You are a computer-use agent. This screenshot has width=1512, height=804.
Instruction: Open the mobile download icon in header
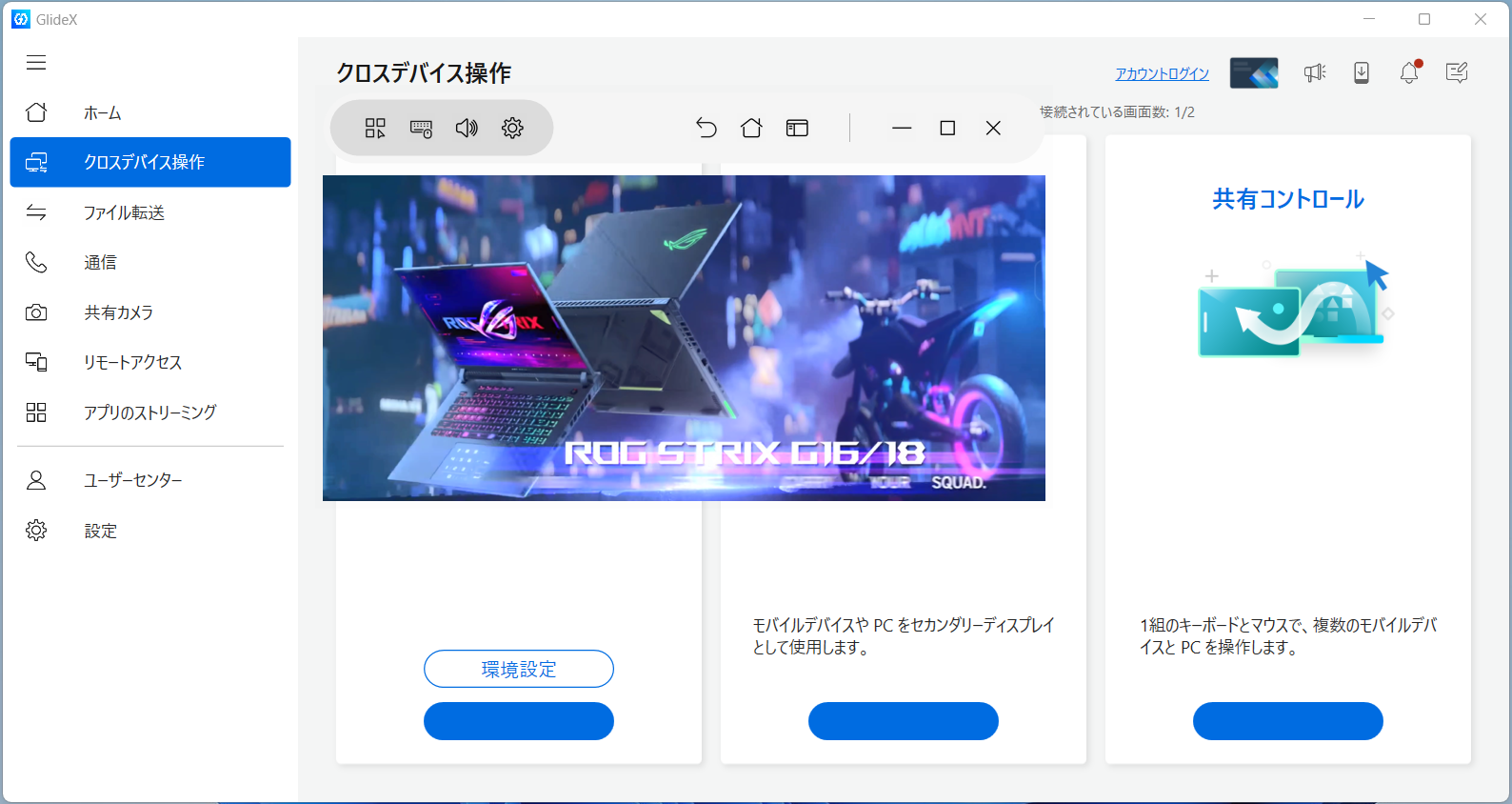tap(1362, 73)
